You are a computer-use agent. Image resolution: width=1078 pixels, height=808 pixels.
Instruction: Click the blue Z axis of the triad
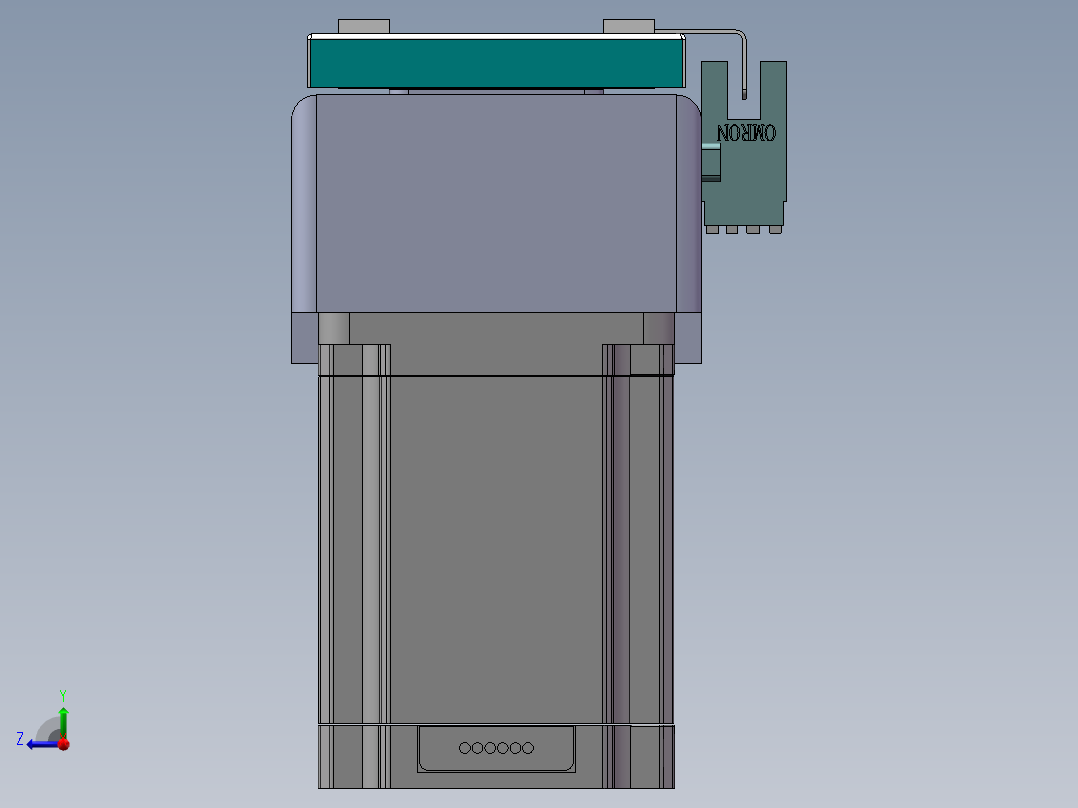[x=42, y=744]
